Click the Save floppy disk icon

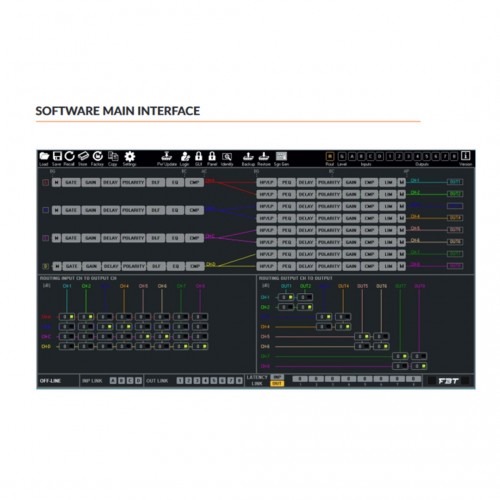click(x=57, y=156)
